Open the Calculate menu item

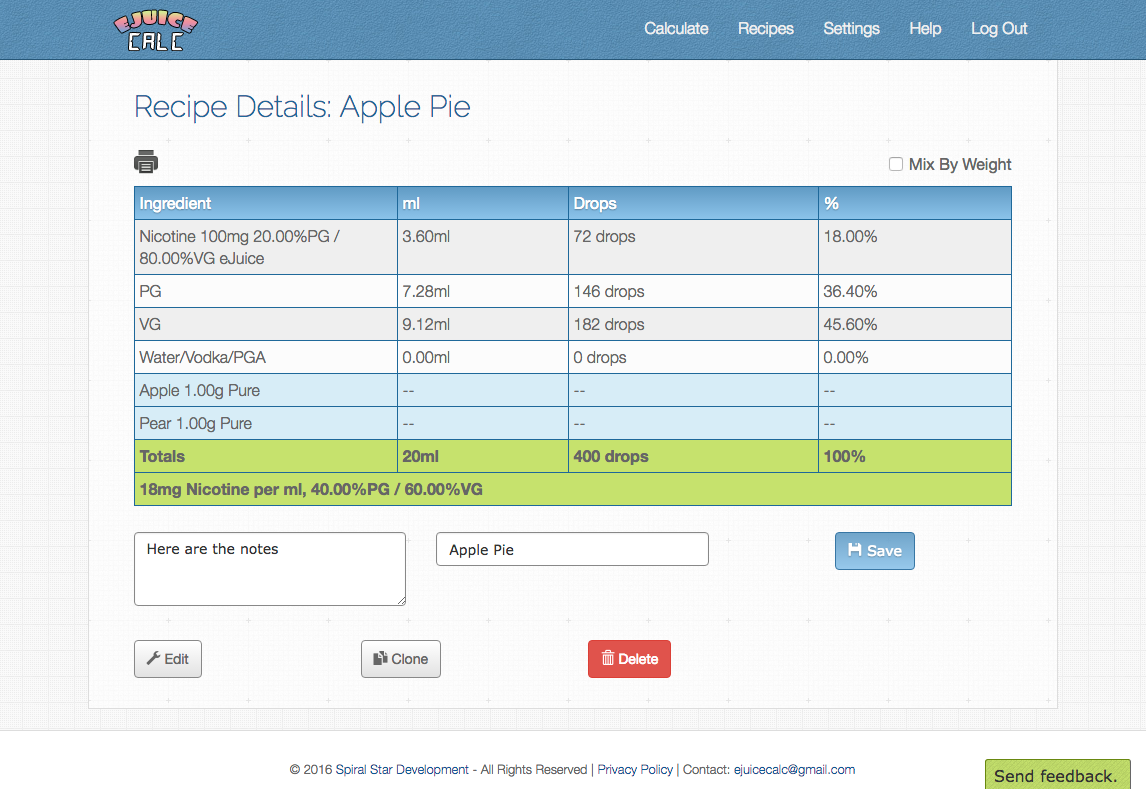pyautogui.click(x=676, y=29)
